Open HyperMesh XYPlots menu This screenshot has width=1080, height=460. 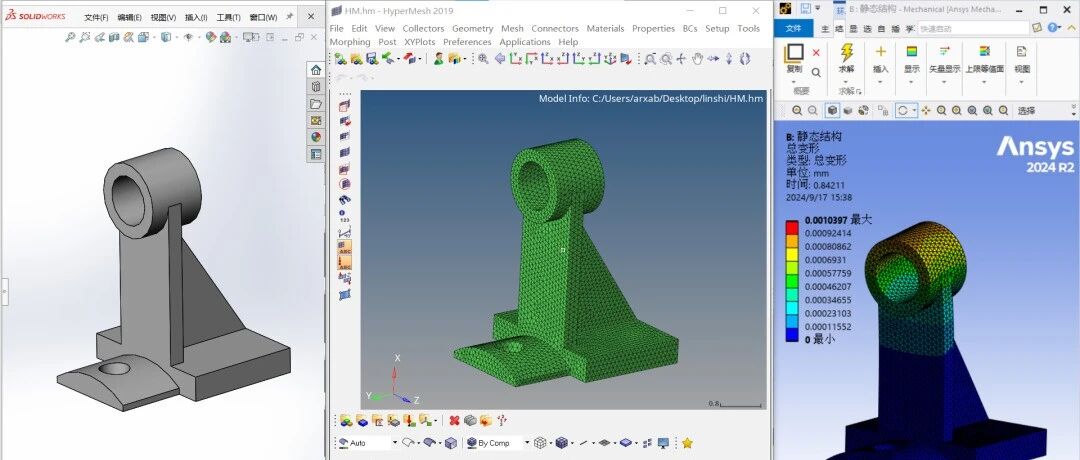(419, 42)
